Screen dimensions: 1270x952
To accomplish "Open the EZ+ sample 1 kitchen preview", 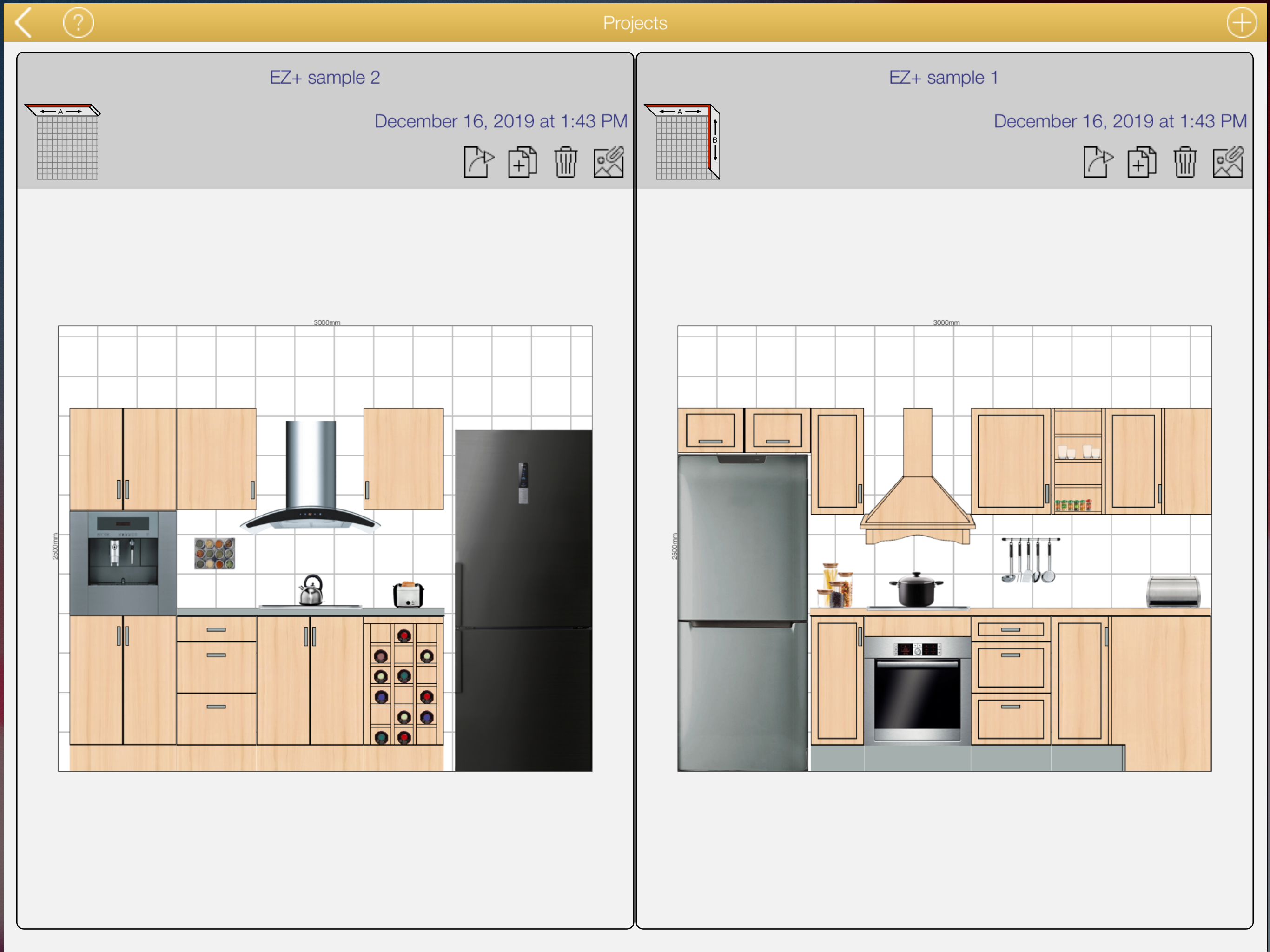I will [x=945, y=549].
